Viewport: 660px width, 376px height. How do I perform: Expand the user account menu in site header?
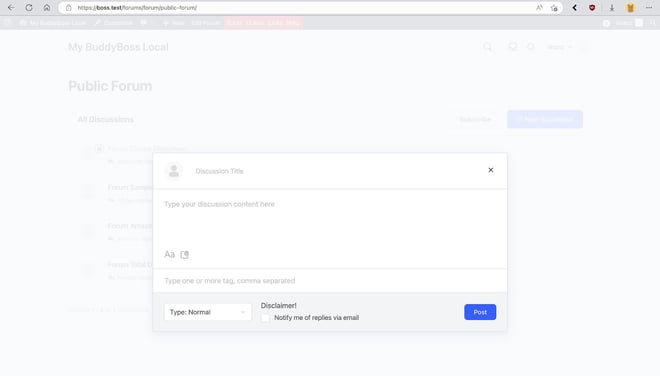click(559, 47)
